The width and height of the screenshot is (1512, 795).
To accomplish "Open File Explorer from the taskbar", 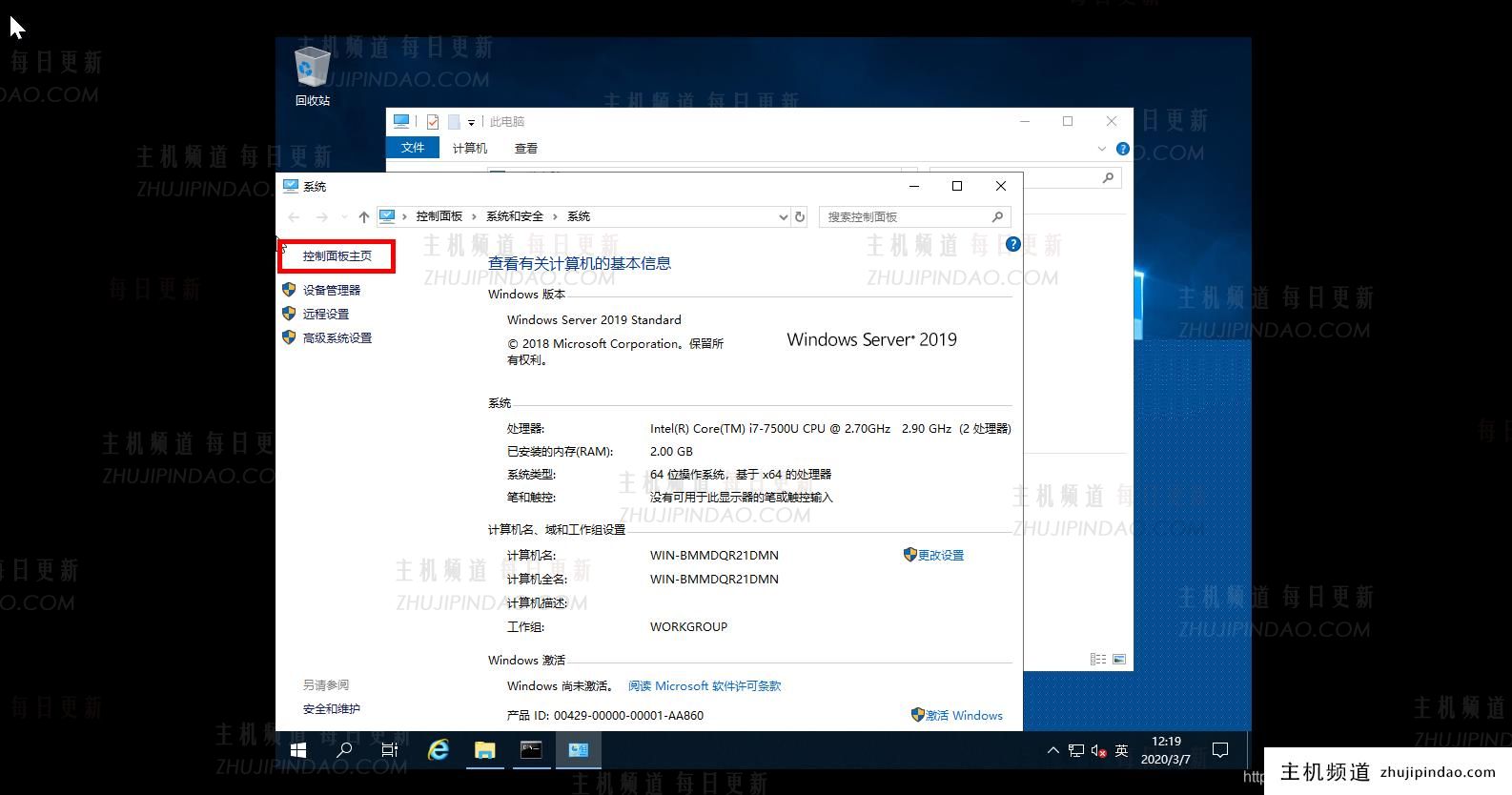I will point(484,750).
